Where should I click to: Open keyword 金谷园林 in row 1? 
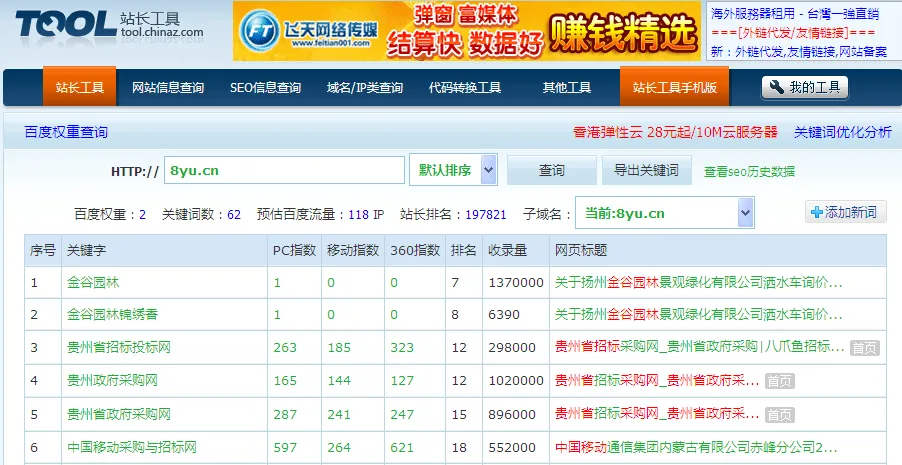click(x=93, y=283)
